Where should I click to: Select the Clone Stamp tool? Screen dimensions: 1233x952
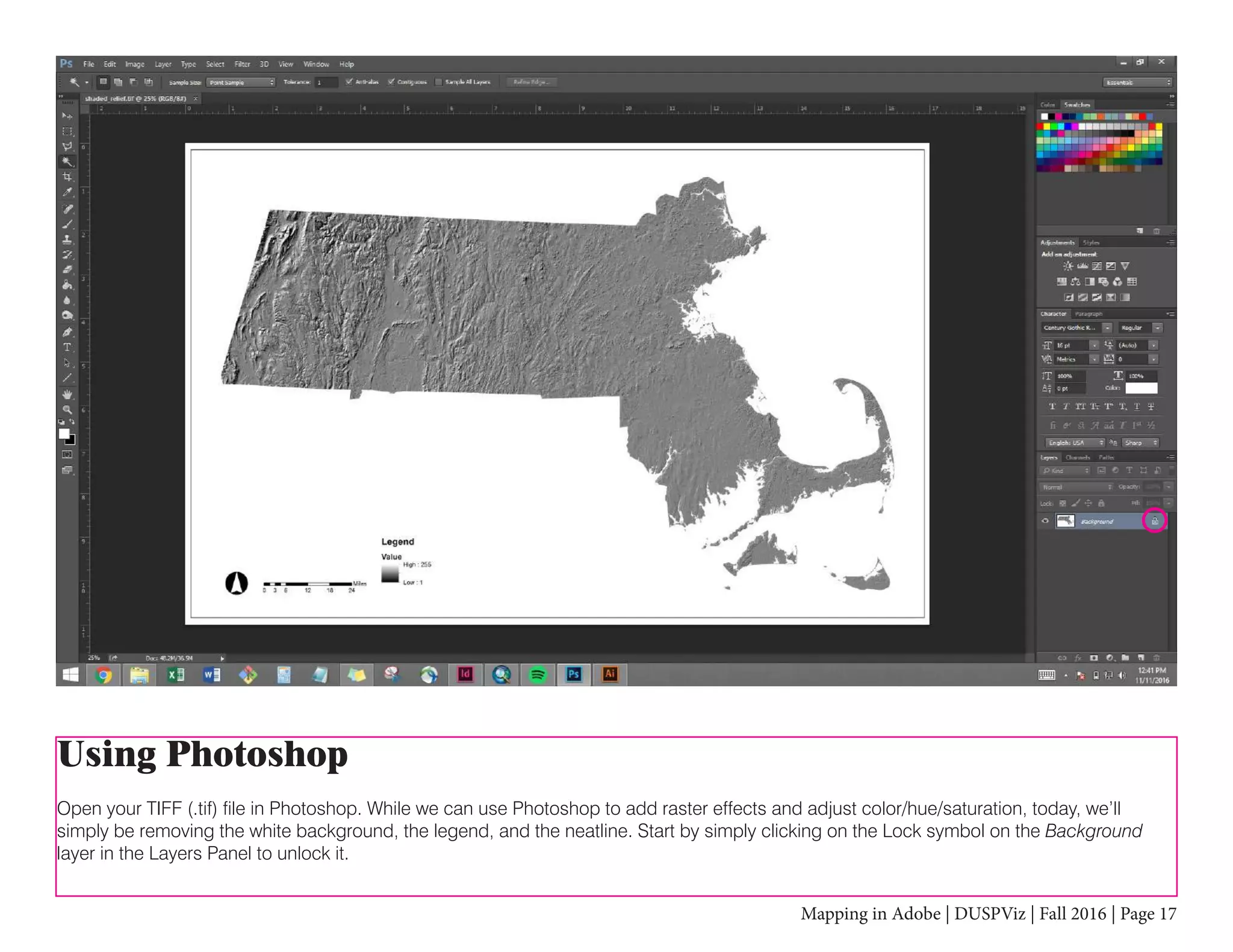click(67, 239)
